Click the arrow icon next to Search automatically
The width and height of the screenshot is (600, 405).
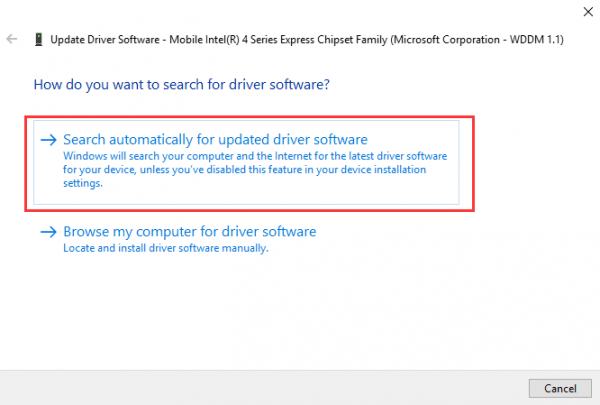tap(49, 140)
